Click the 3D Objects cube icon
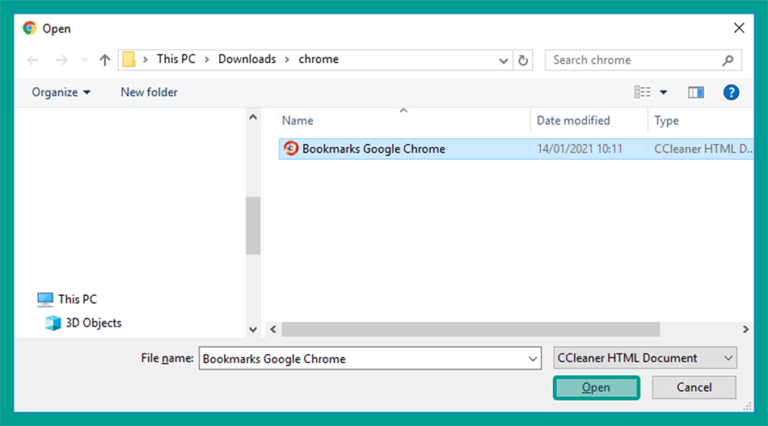768x426 pixels. click(53, 323)
